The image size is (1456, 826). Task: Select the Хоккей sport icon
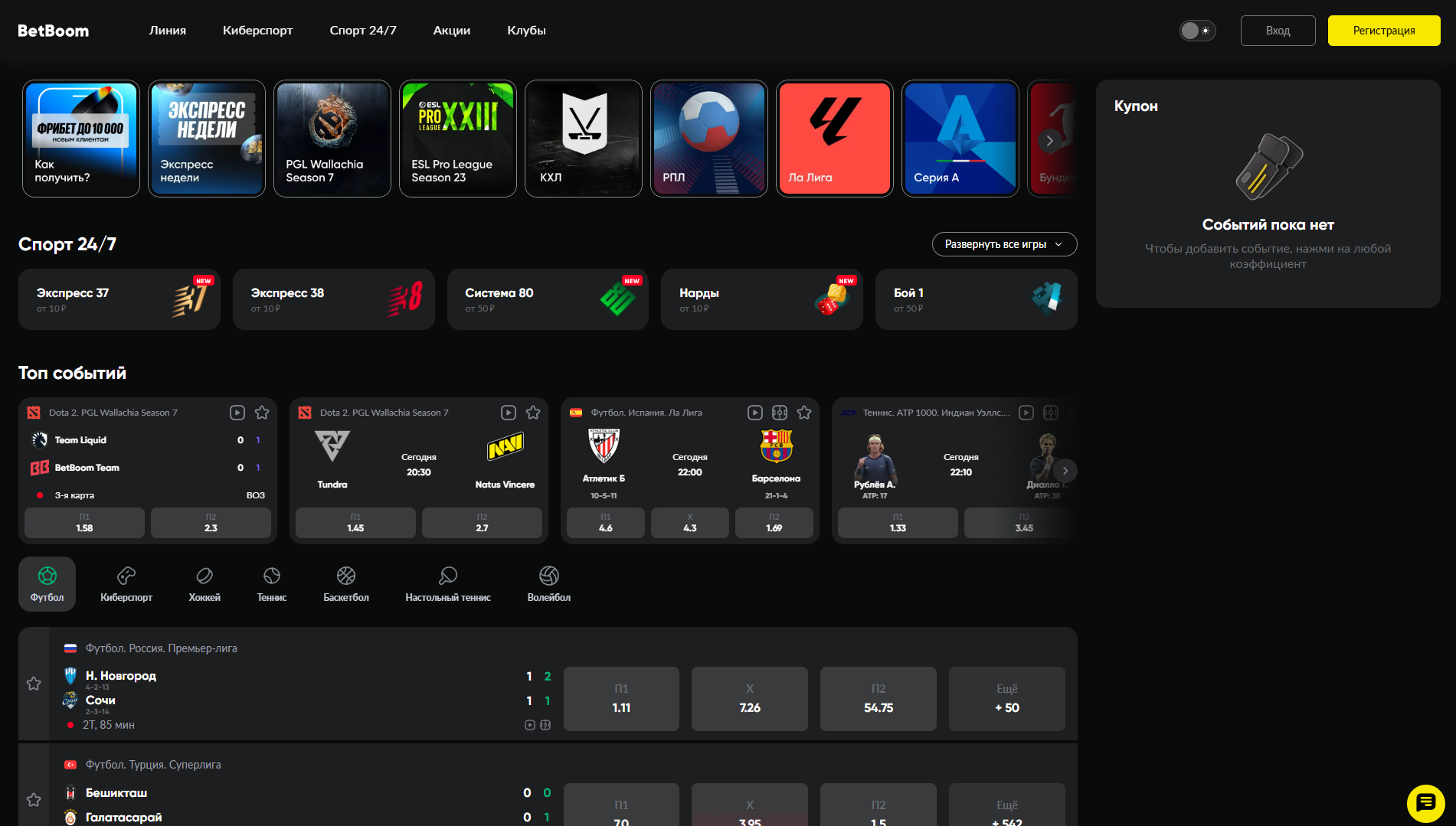(x=204, y=584)
